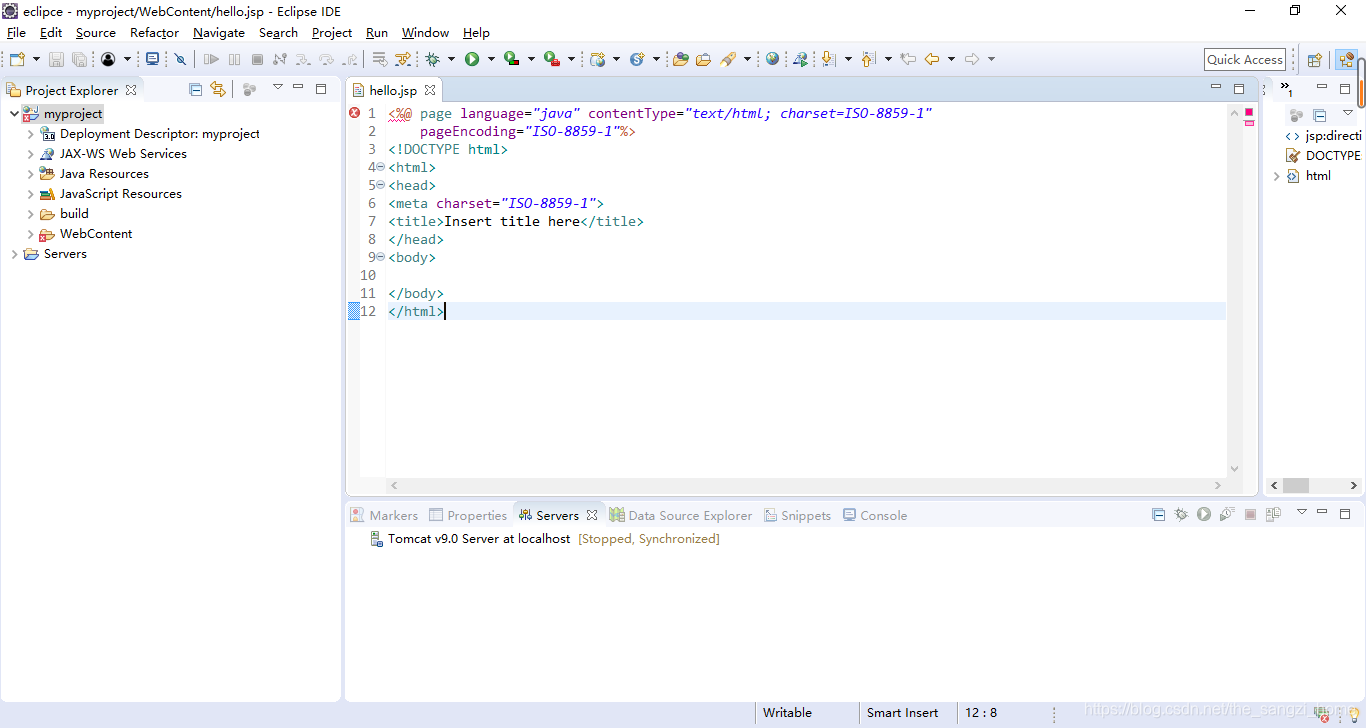The image size is (1366, 728).
Task: Start the server in debug mode icon
Action: pyautogui.click(x=1181, y=514)
